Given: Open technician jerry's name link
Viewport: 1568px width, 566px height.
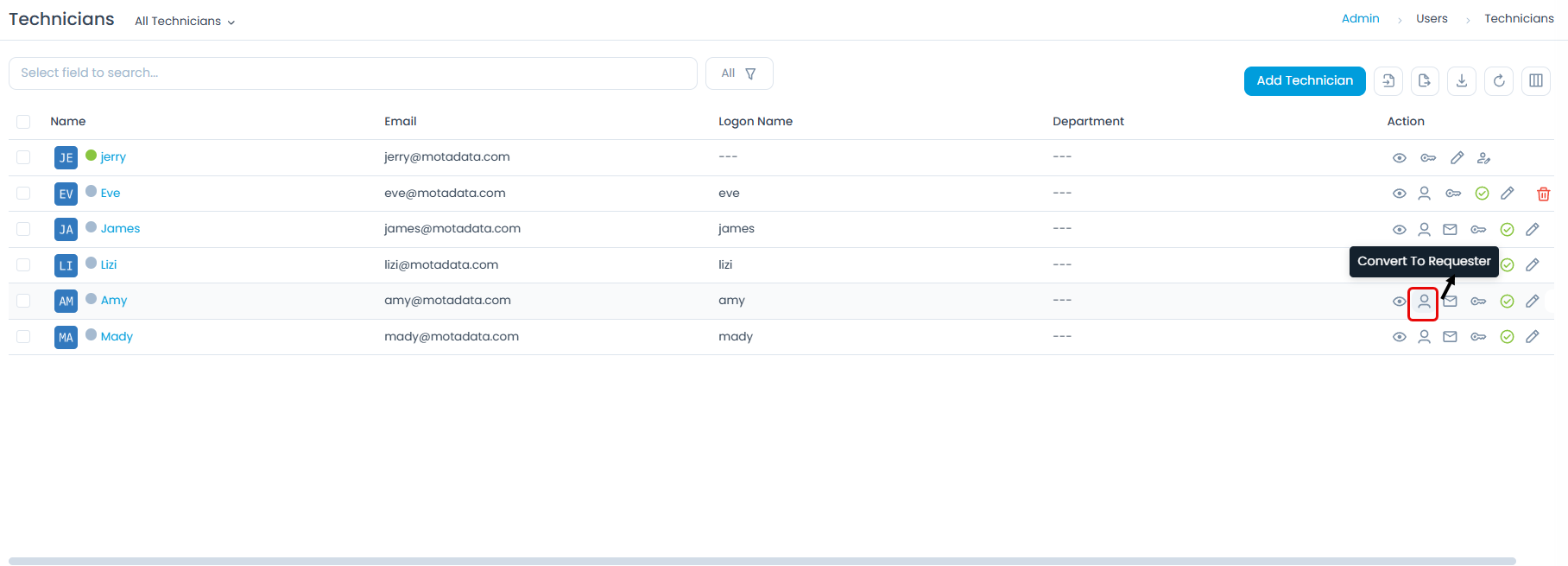Looking at the screenshot, I should (x=113, y=156).
